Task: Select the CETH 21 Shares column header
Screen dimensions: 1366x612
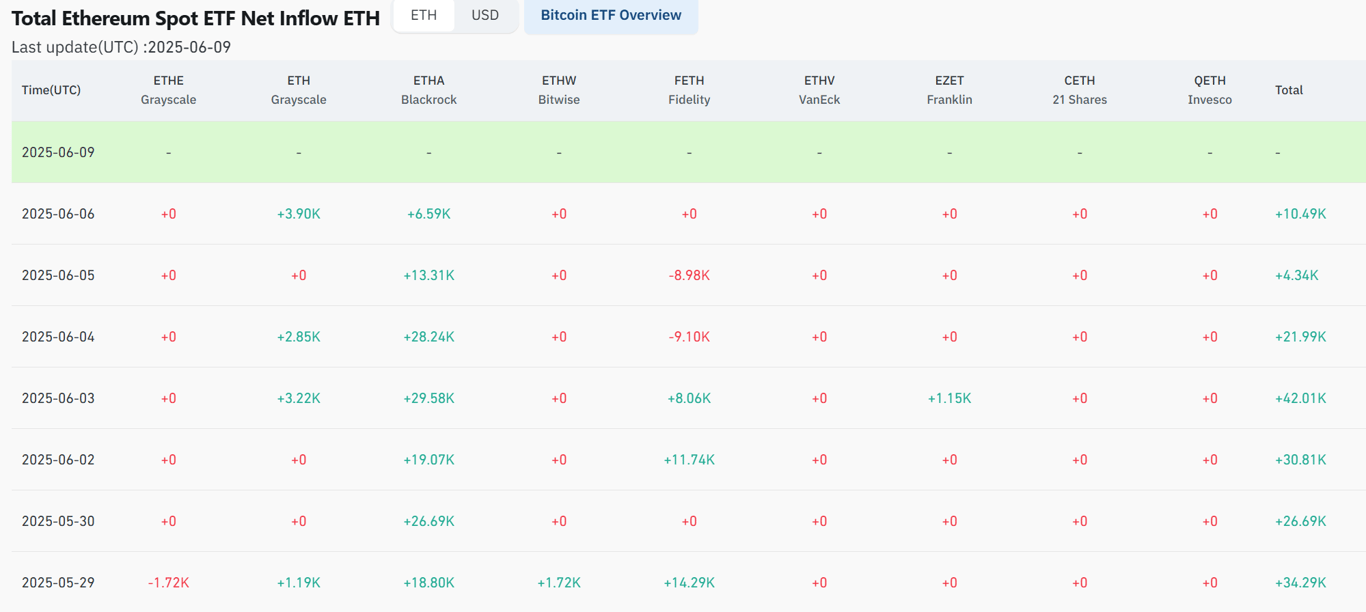Action: click(x=1079, y=90)
